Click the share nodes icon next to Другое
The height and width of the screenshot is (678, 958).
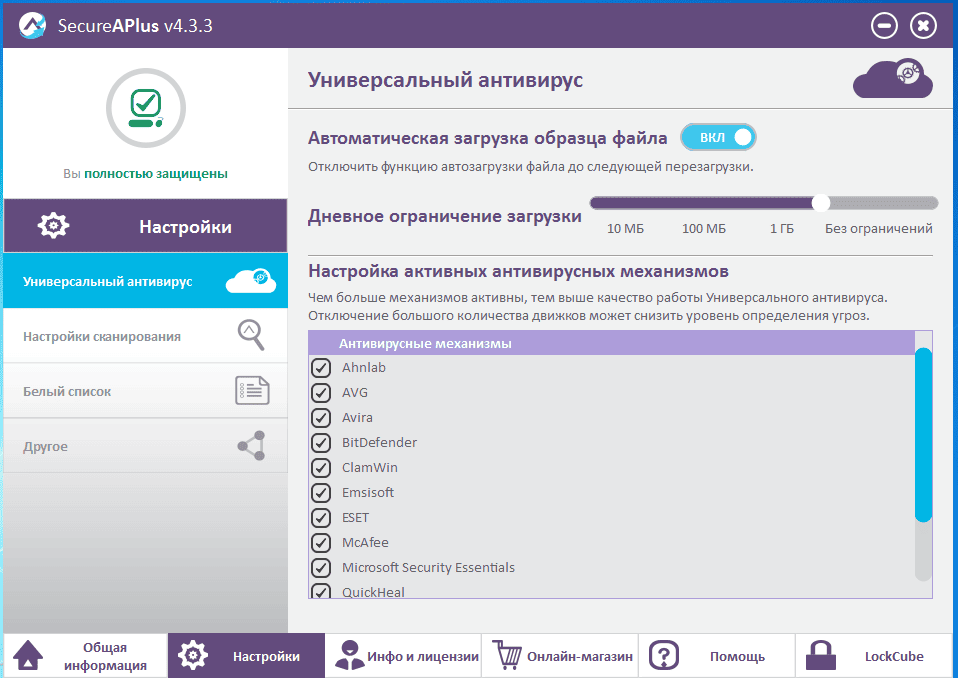point(252,445)
